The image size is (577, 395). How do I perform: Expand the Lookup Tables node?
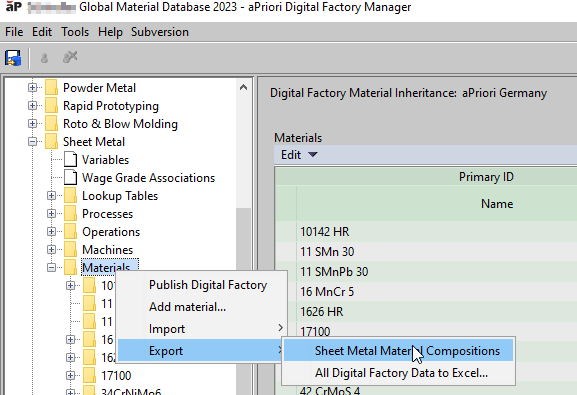tap(52, 195)
